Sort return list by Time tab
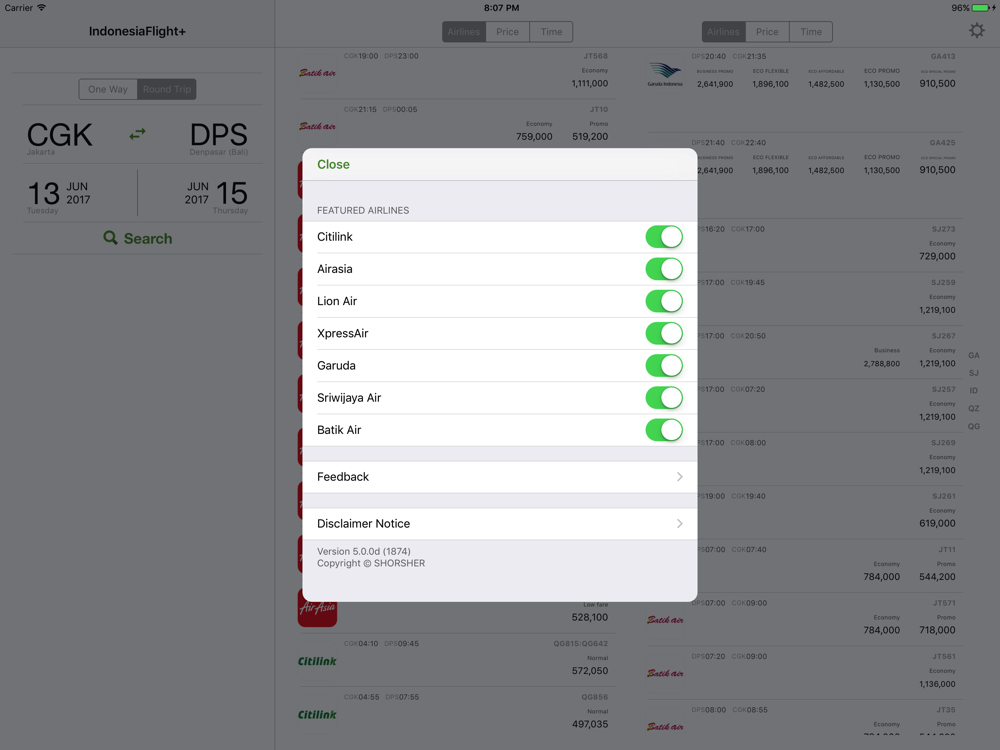Image resolution: width=1000 pixels, height=750 pixels. tap(811, 32)
